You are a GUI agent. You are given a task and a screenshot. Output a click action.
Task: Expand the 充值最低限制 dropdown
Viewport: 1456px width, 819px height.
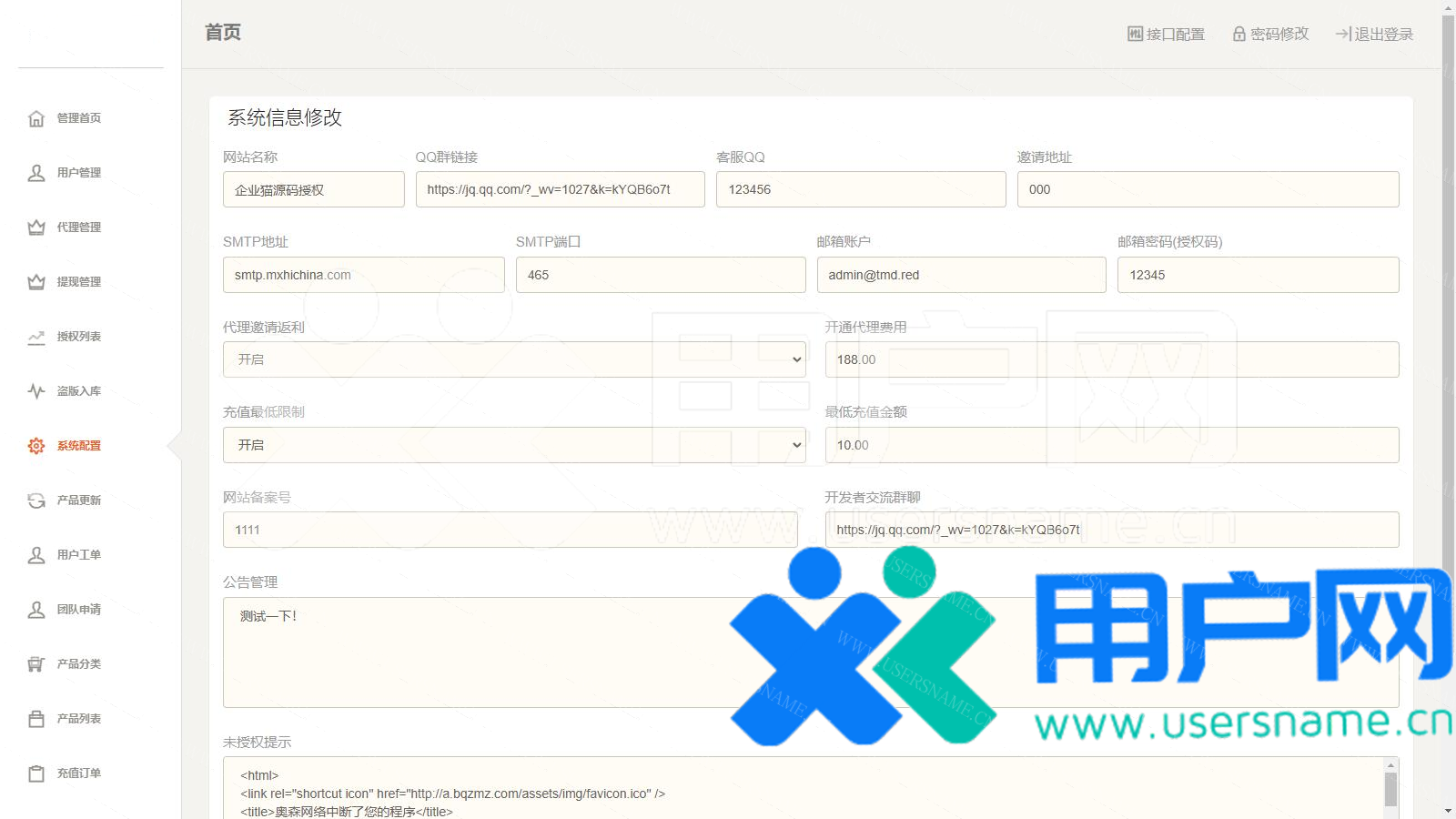514,445
